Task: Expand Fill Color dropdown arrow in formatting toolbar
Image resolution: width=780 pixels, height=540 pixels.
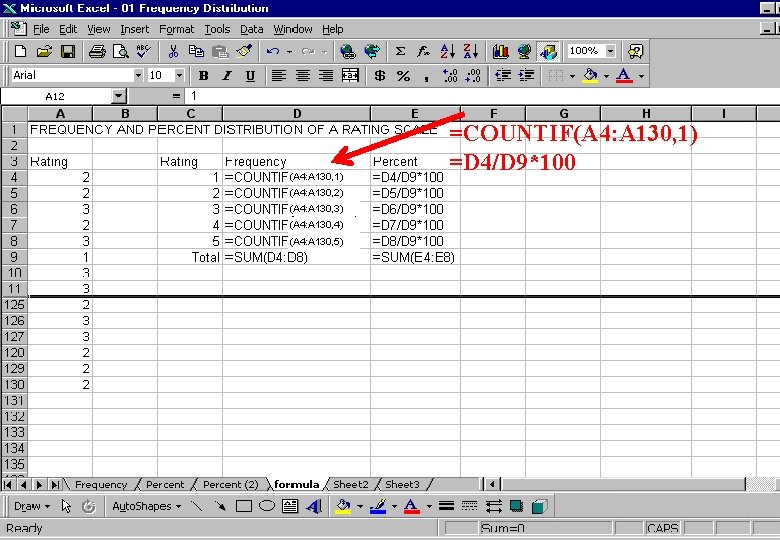Action: tap(606, 76)
